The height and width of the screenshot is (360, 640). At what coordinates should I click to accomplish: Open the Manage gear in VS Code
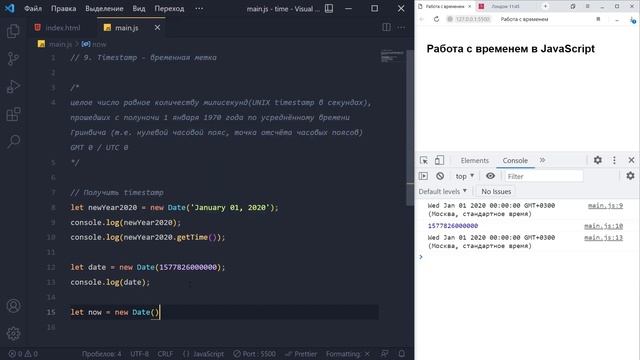(13, 333)
